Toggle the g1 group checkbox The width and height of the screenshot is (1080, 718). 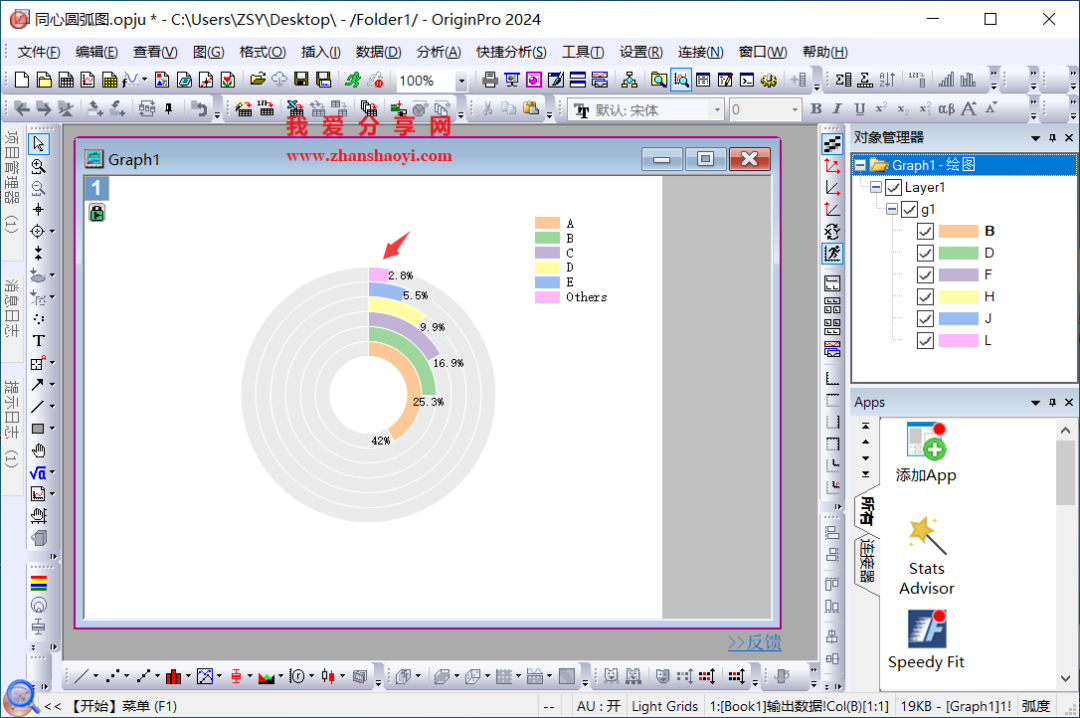909,209
